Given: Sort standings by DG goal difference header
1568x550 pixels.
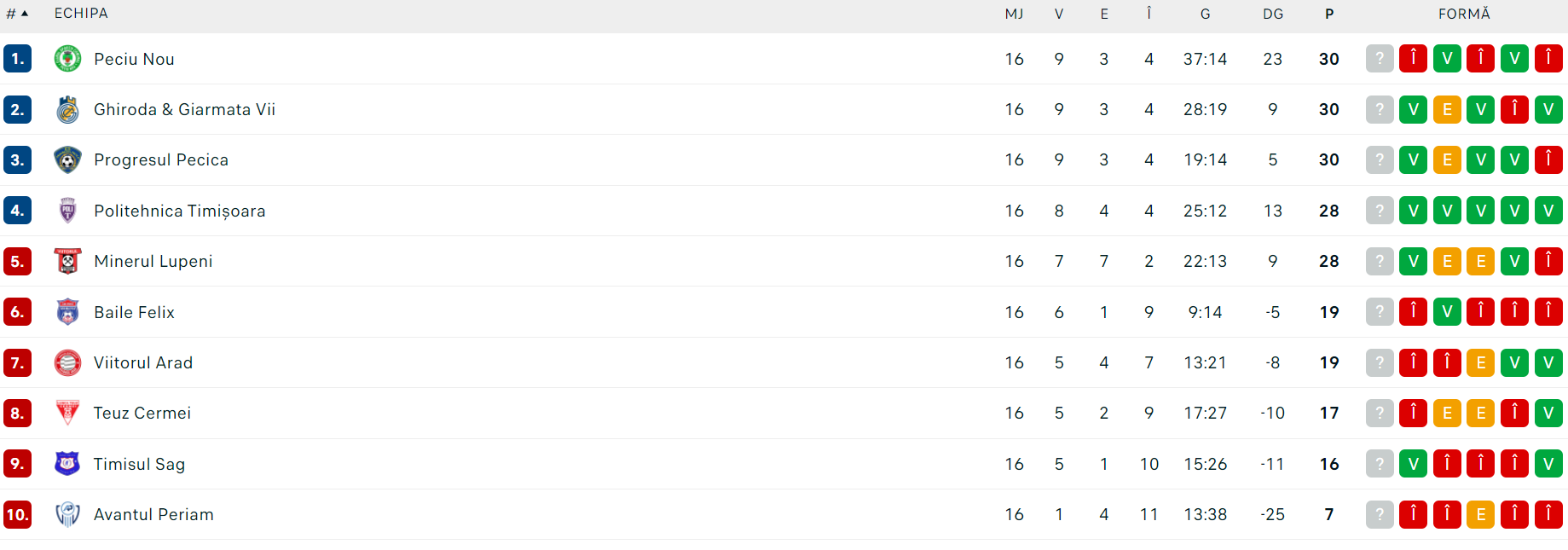Looking at the screenshot, I should click(x=1272, y=14).
